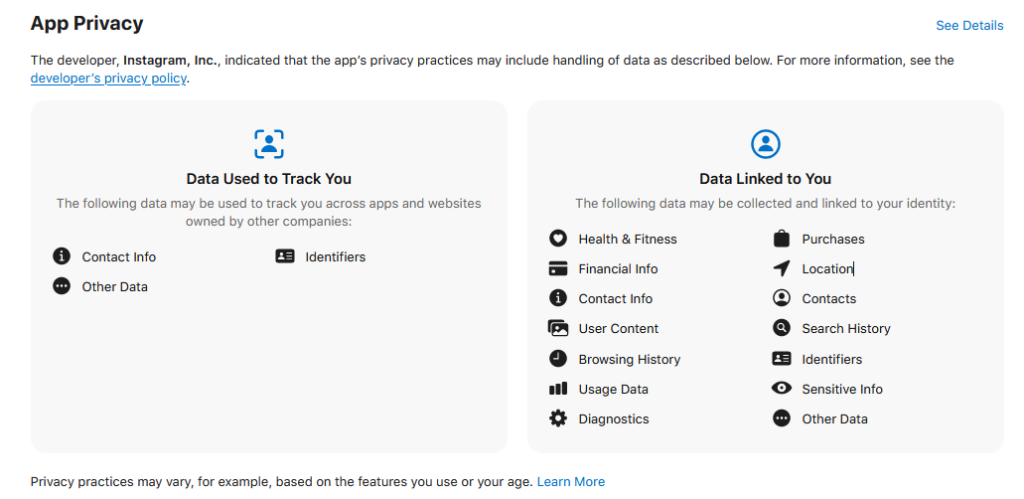
Task: Click the Diagnostics gear icon
Action: 558,419
